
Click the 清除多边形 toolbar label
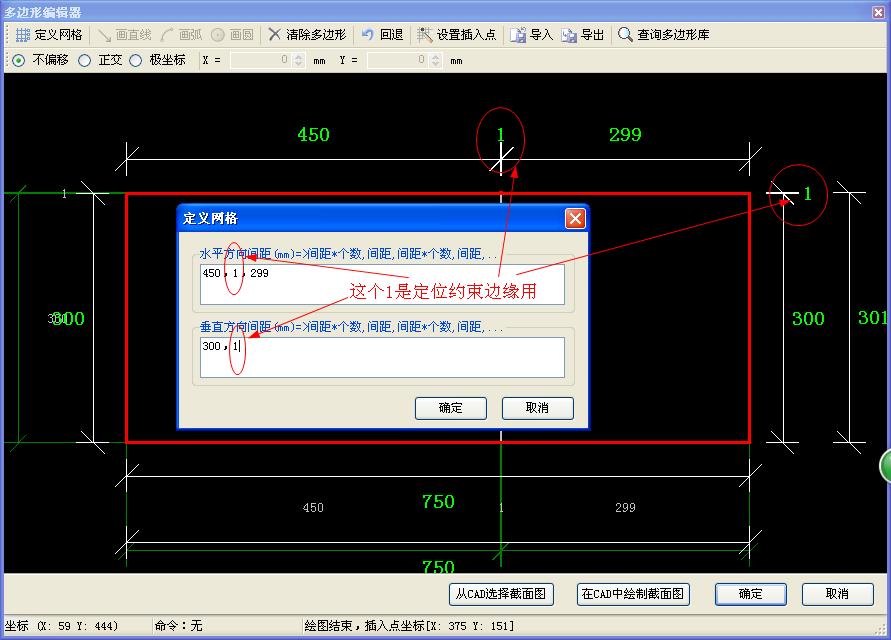(x=316, y=35)
